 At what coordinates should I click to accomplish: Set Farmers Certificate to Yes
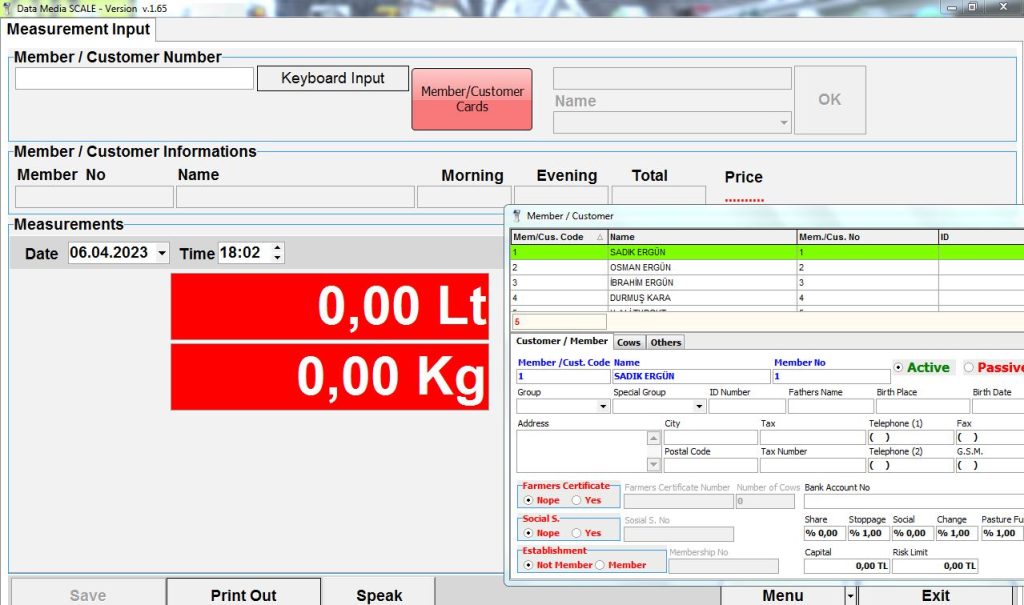[x=576, y=500]
